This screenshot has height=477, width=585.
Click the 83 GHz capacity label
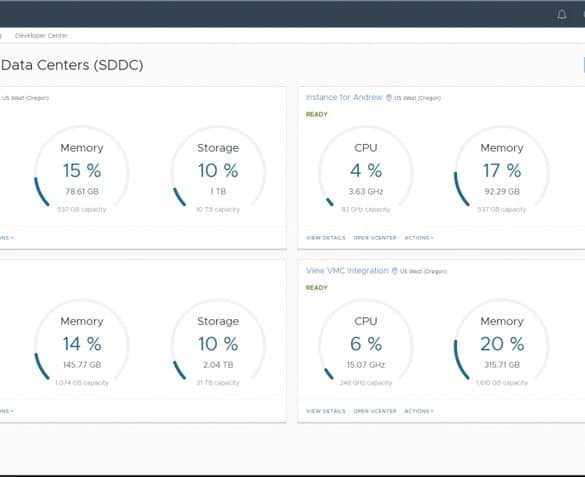[366, 210]
